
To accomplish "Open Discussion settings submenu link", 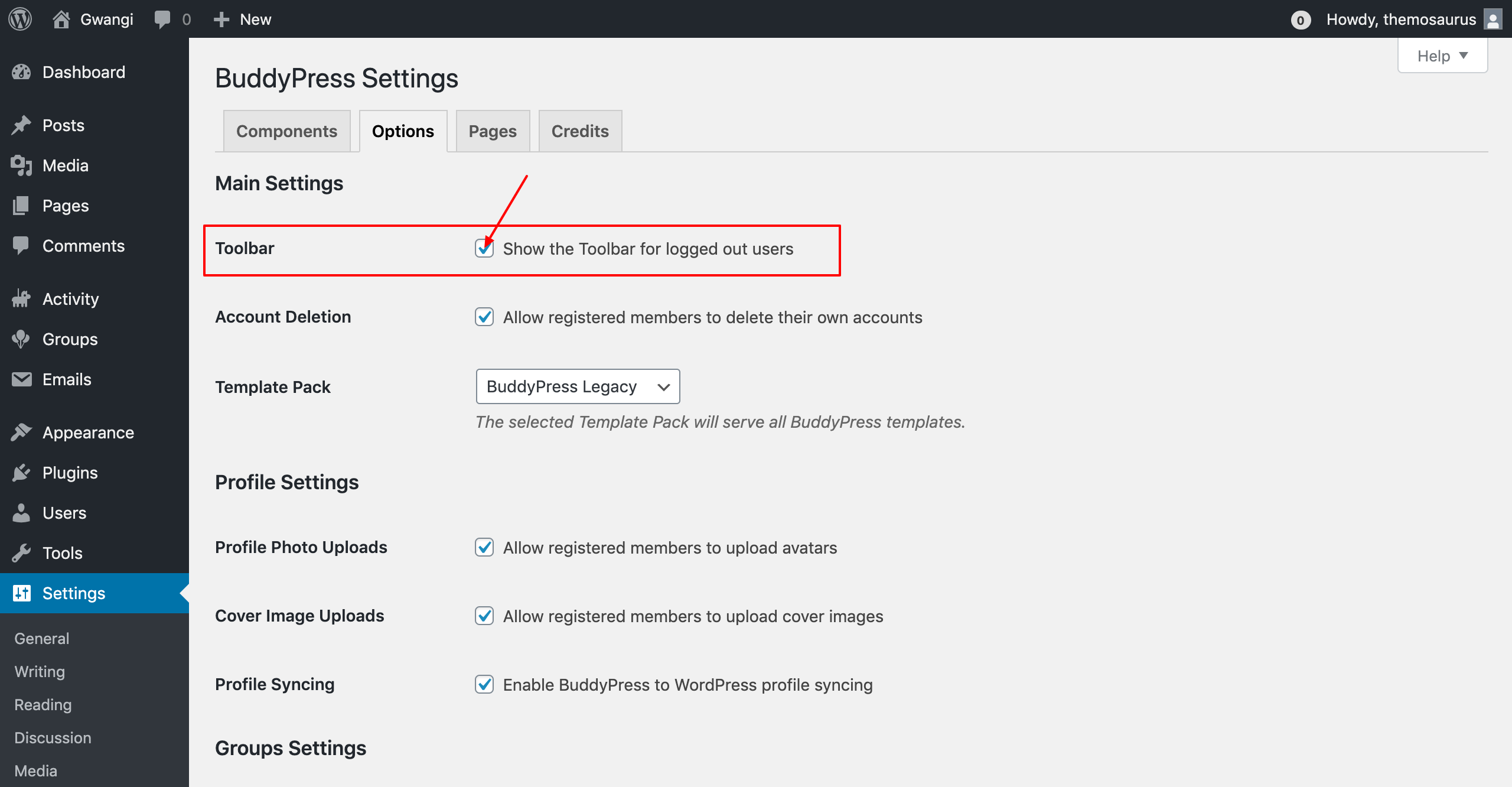I will click(x=53, y=738).
